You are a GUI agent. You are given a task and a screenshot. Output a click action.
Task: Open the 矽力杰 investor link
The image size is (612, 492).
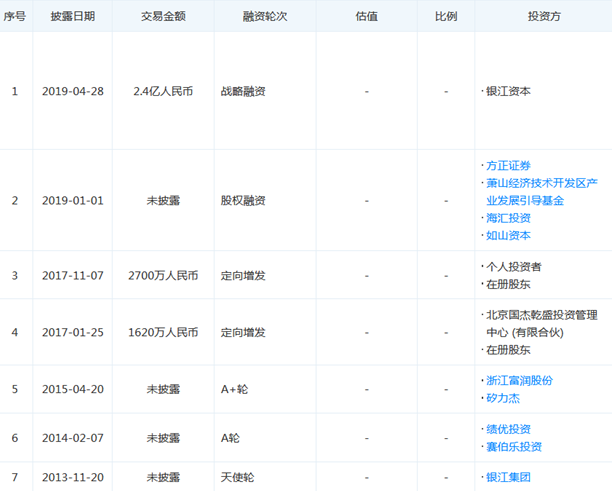503,398
